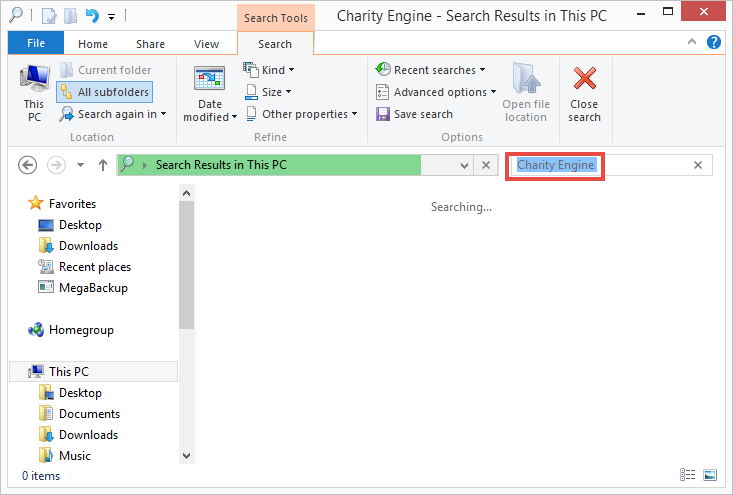Open the Size filter dropdown
The width and height of the screenshot is (733, 495).
coord(268,92)
